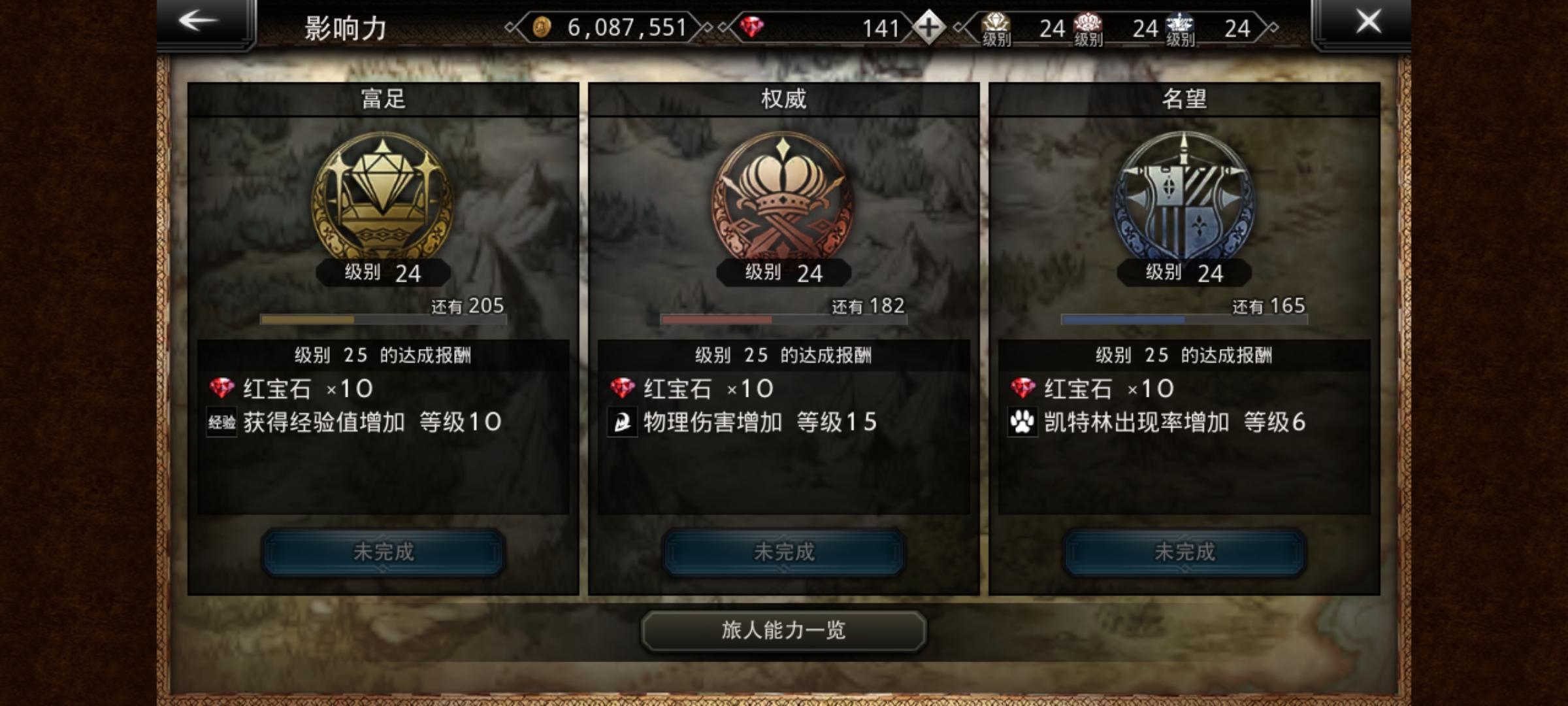Tap the 权威 级别 24 label
Screen dimensions: 1568x706
pyautogui.click(x=784, y=273)
